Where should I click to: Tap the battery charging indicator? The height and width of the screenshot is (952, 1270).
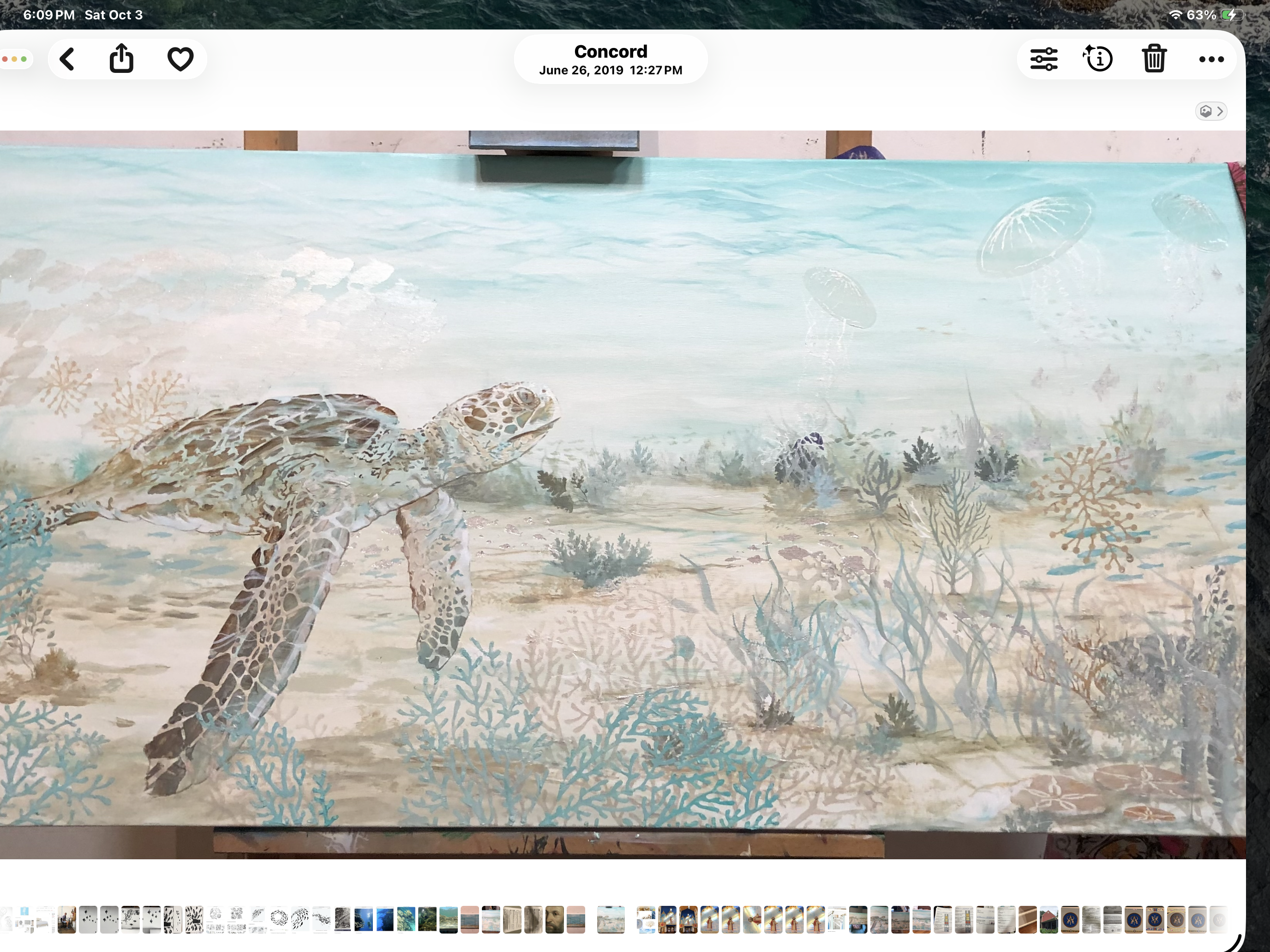click(x=1232, y=15)
